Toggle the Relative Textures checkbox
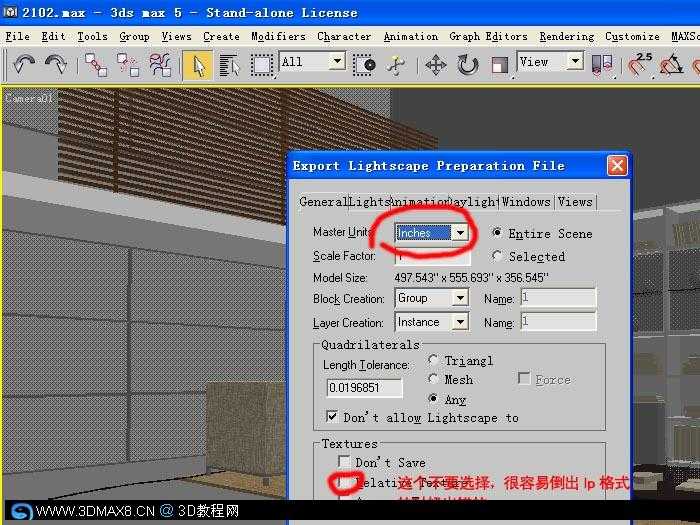This screenshot has width=700, height=525. 345,482
